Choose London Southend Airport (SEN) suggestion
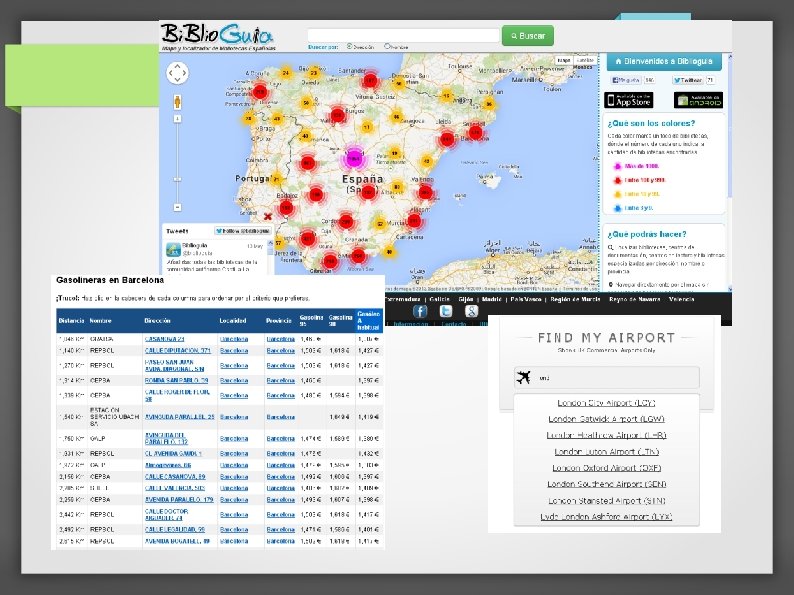794x595 pixels. [606, 484]
